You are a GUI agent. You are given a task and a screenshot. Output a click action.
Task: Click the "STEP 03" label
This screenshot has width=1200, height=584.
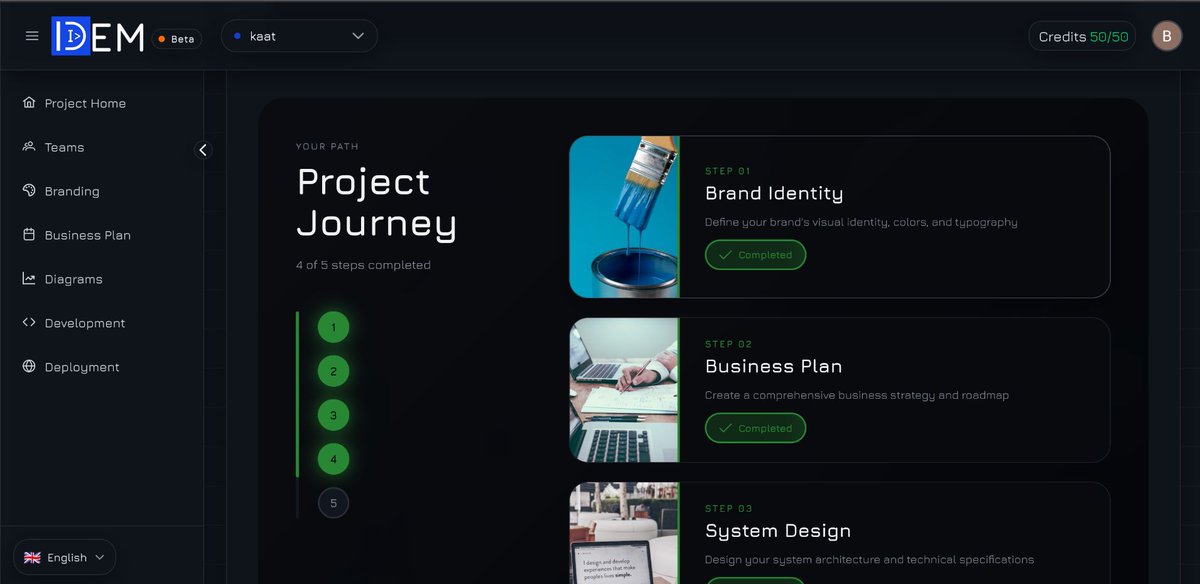click(x=728, y=508)
